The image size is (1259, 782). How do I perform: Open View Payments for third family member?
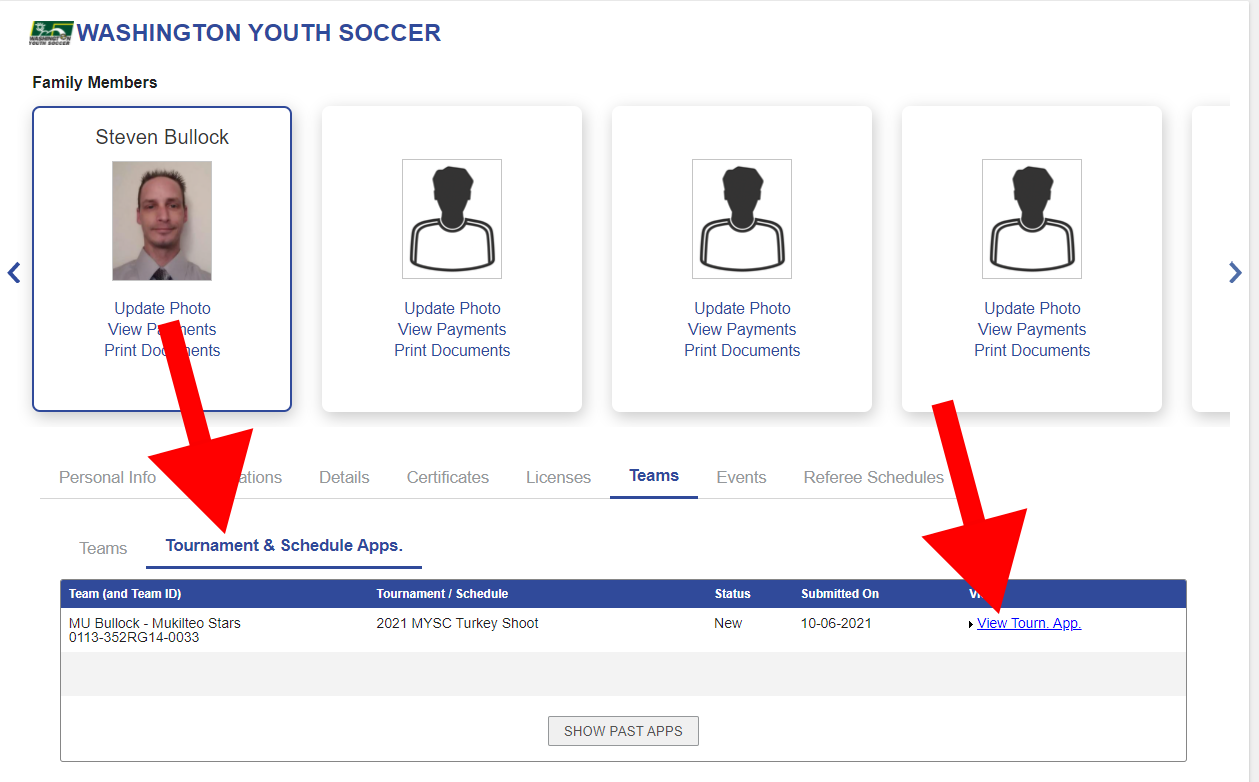pyautogui.click(x=742, y=329)
